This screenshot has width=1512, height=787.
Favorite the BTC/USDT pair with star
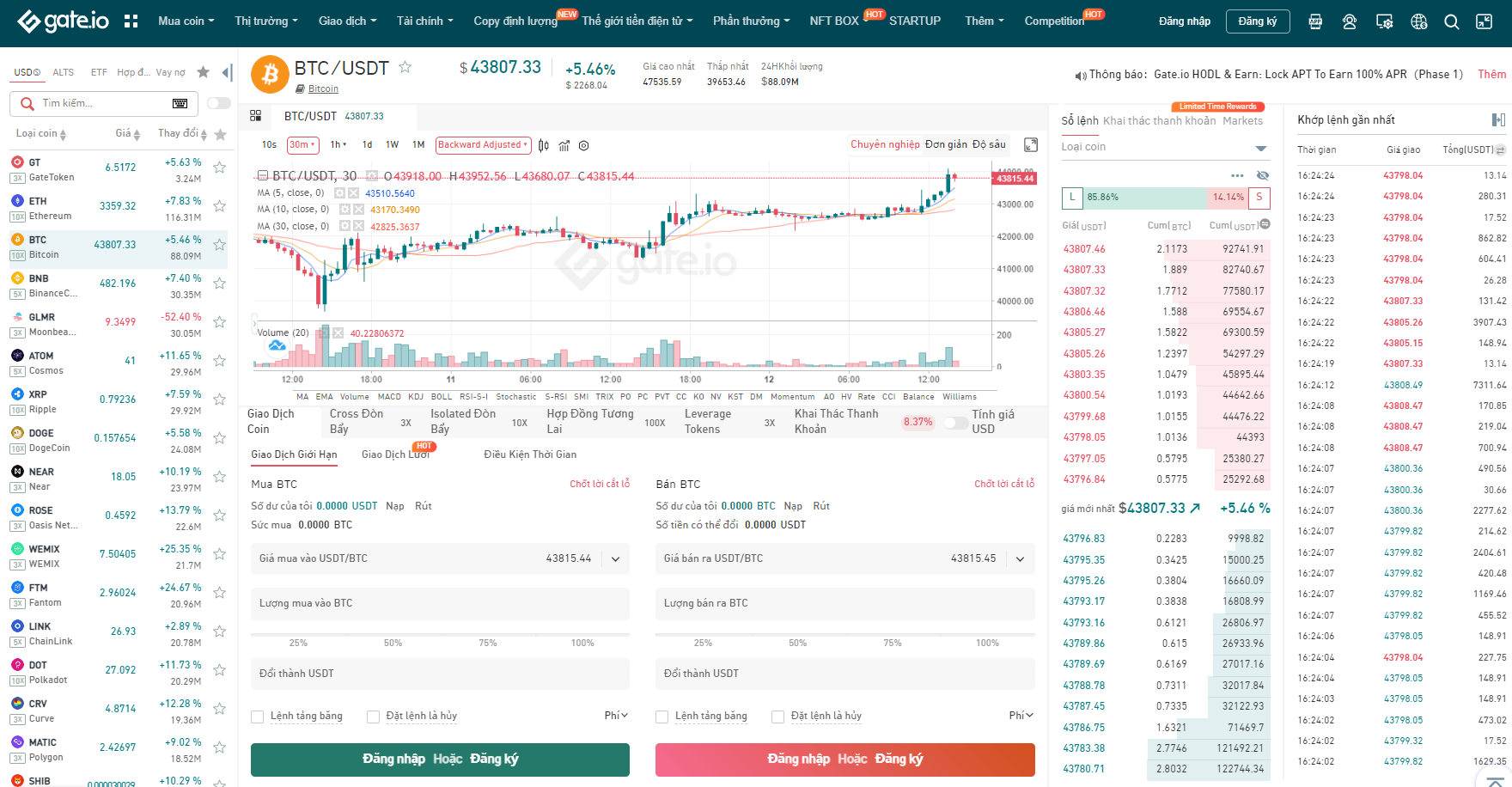(x=405, y=67)
